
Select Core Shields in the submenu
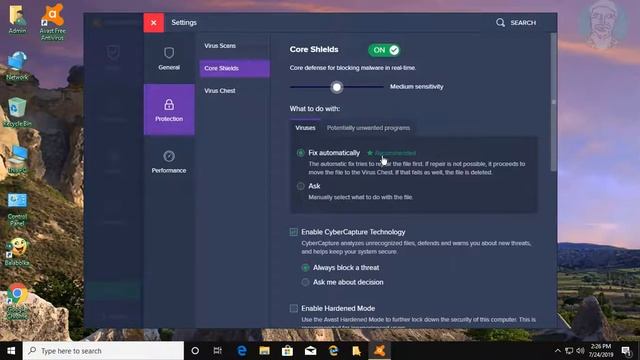[x=234, y=68]
